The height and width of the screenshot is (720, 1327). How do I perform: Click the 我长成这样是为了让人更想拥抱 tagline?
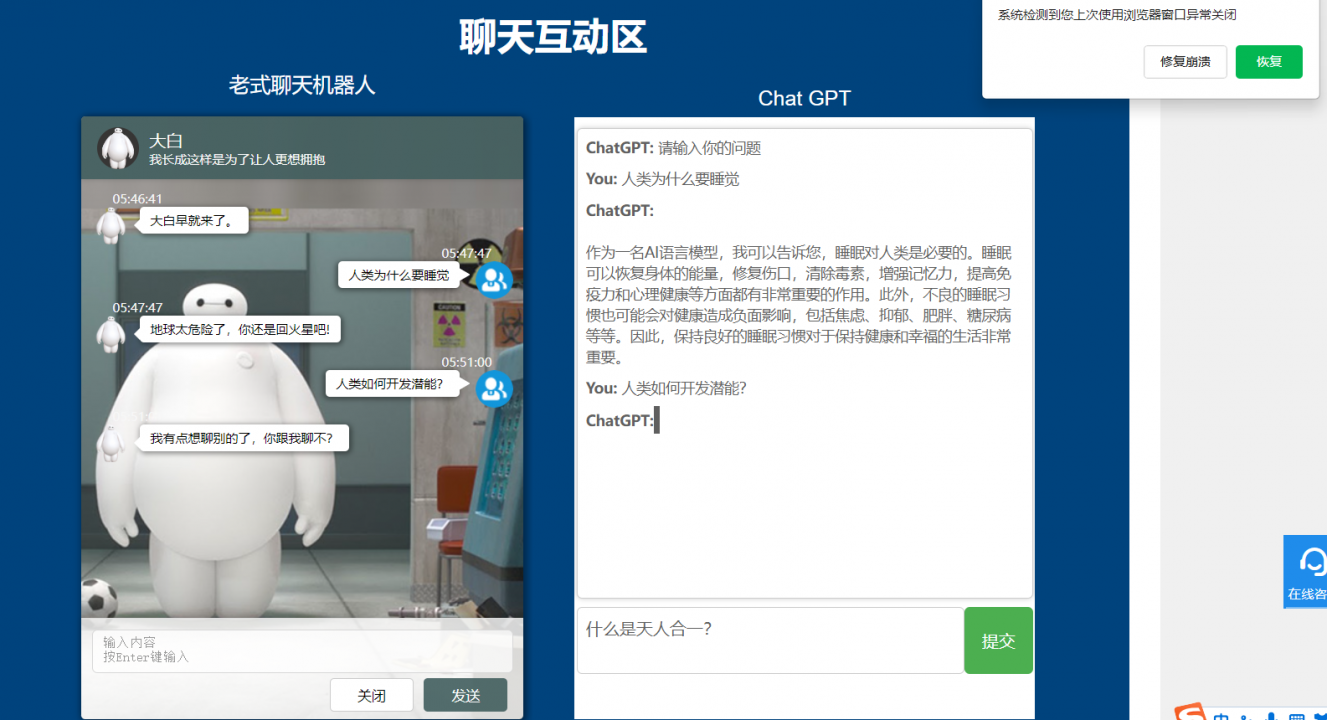tap(237, 160)
